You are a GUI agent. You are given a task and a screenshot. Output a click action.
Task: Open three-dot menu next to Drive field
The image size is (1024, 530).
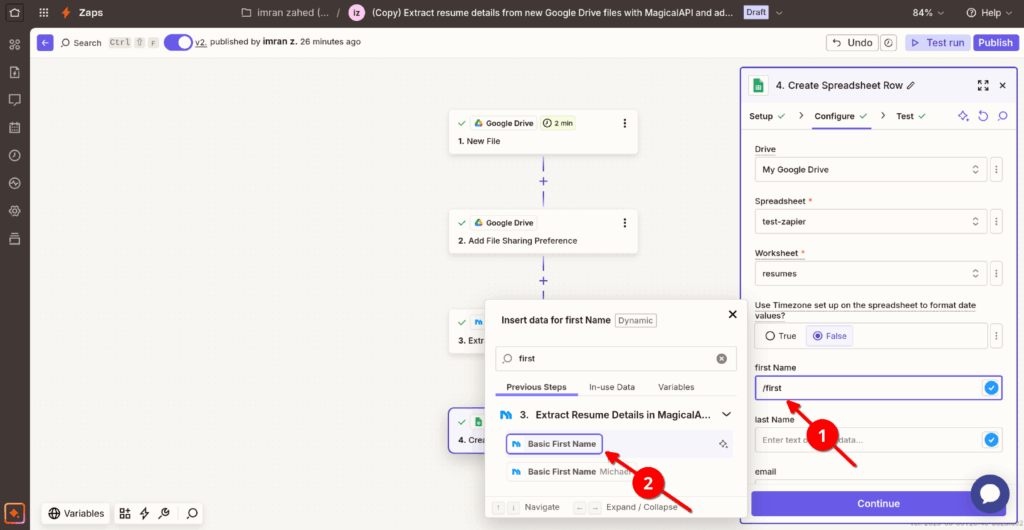(997, 170)
